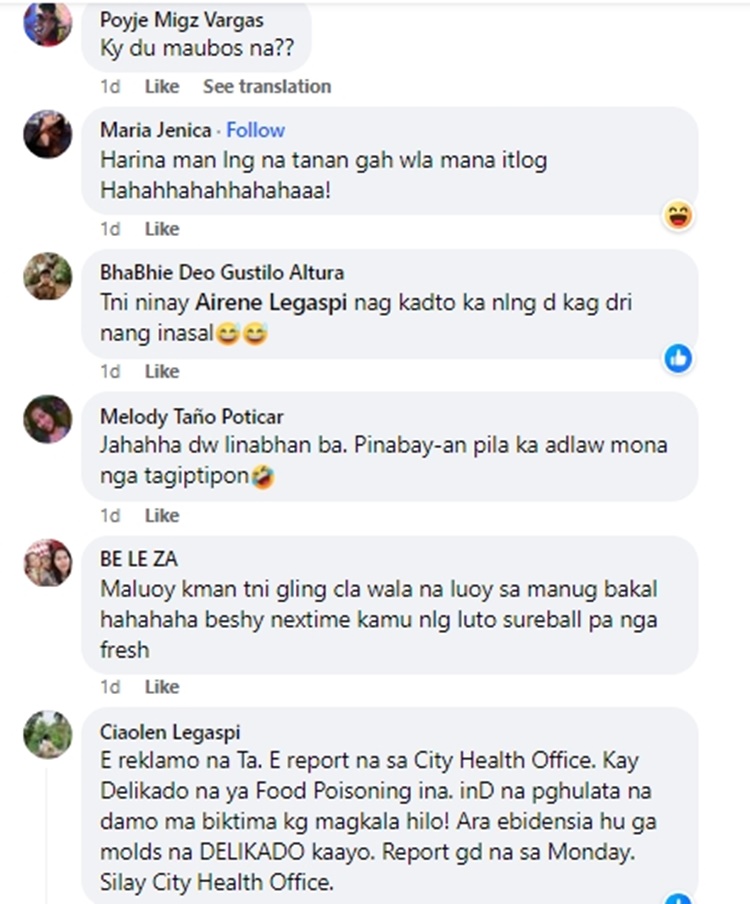Click Ciaolen Legaspi's avatar
The width and height of the screenshot is (750, 904).
pos(47,734)
